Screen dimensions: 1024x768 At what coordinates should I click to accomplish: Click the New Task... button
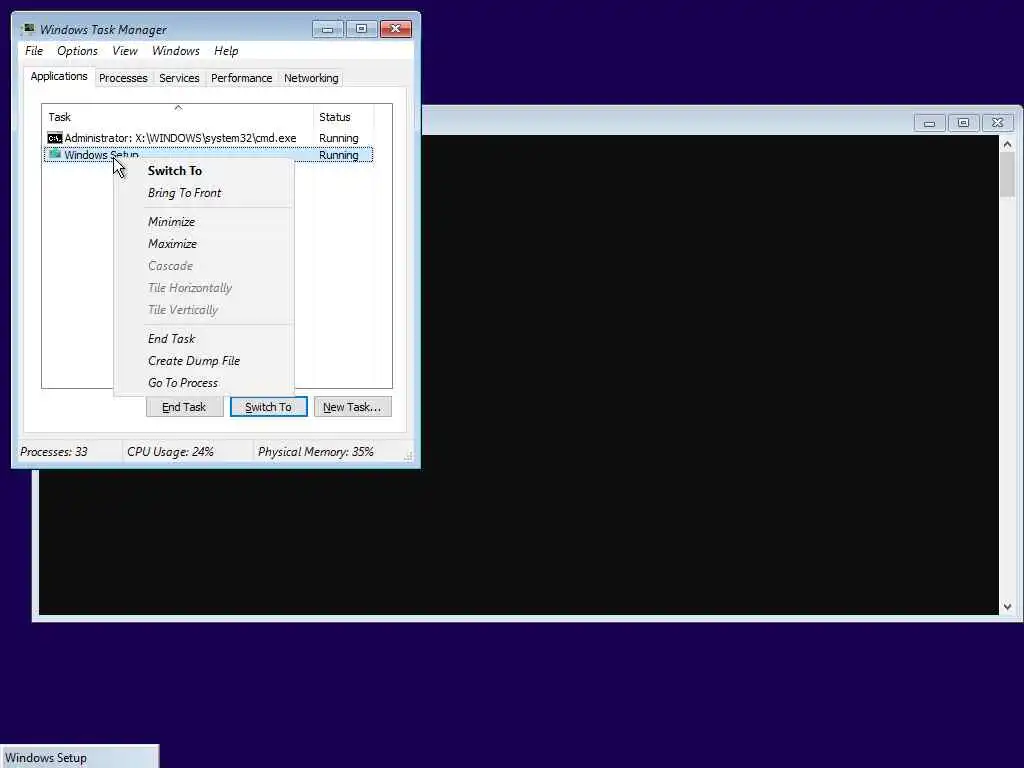pyautogui.click(x=352, y=407)
